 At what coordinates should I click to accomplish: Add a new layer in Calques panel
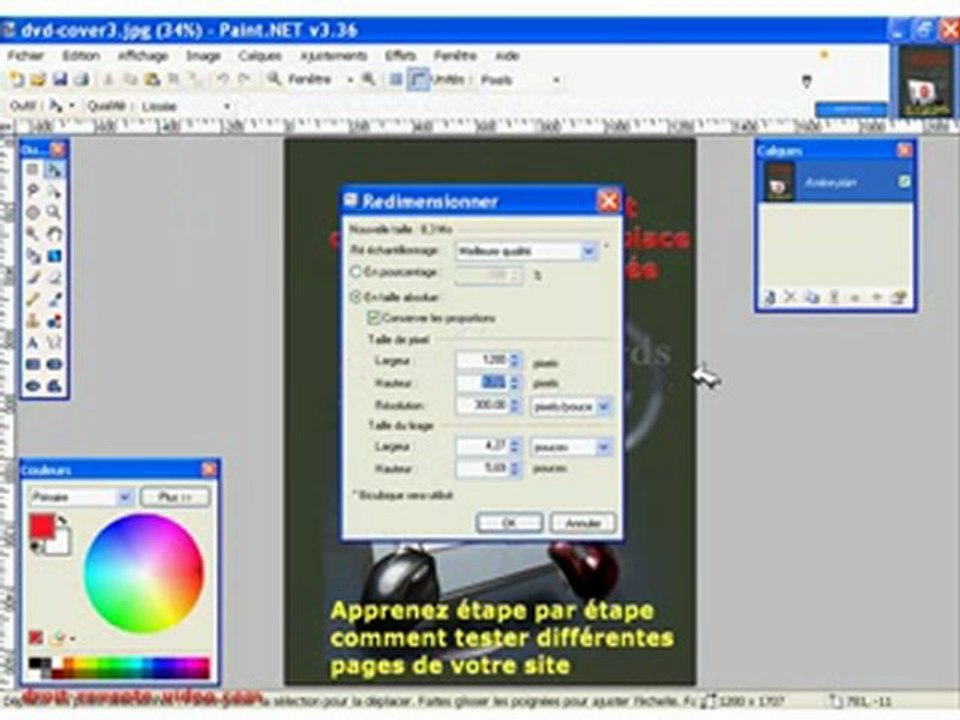[x=770, y=298]
